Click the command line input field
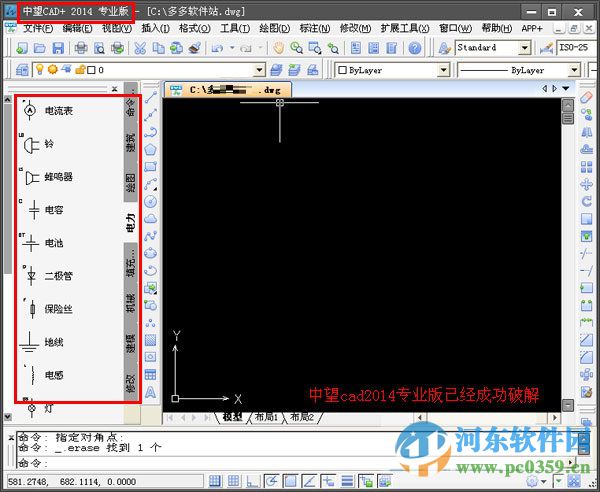Viewport: 600px width, 492px height. [295, 463]
